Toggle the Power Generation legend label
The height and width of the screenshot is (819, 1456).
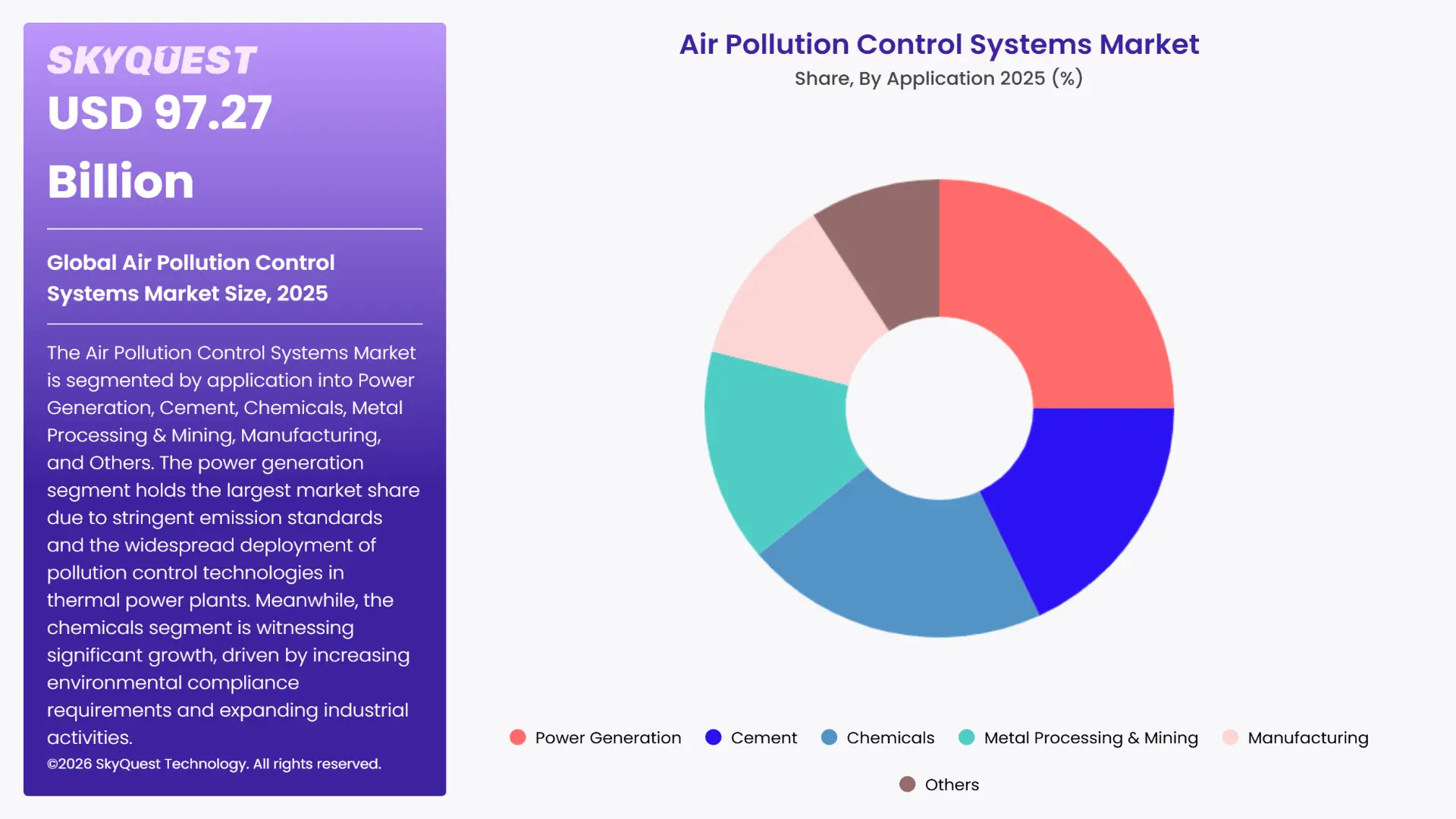(608, 738)
